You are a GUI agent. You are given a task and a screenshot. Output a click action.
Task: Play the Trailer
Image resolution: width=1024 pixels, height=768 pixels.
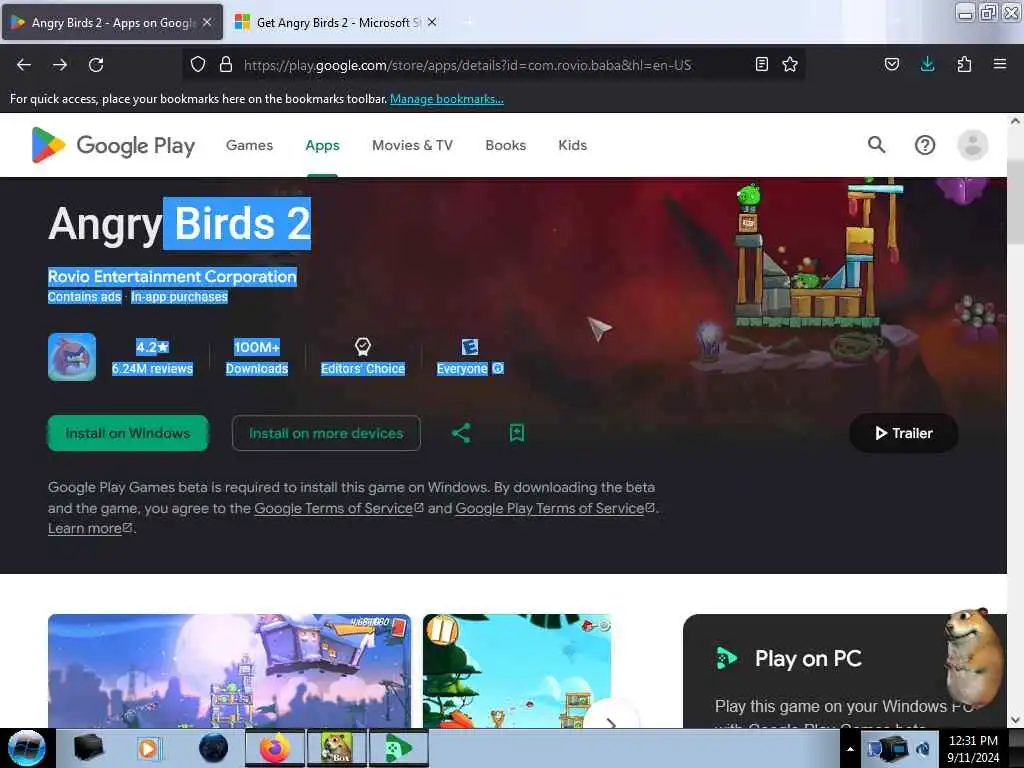click(x=904, y=433)
